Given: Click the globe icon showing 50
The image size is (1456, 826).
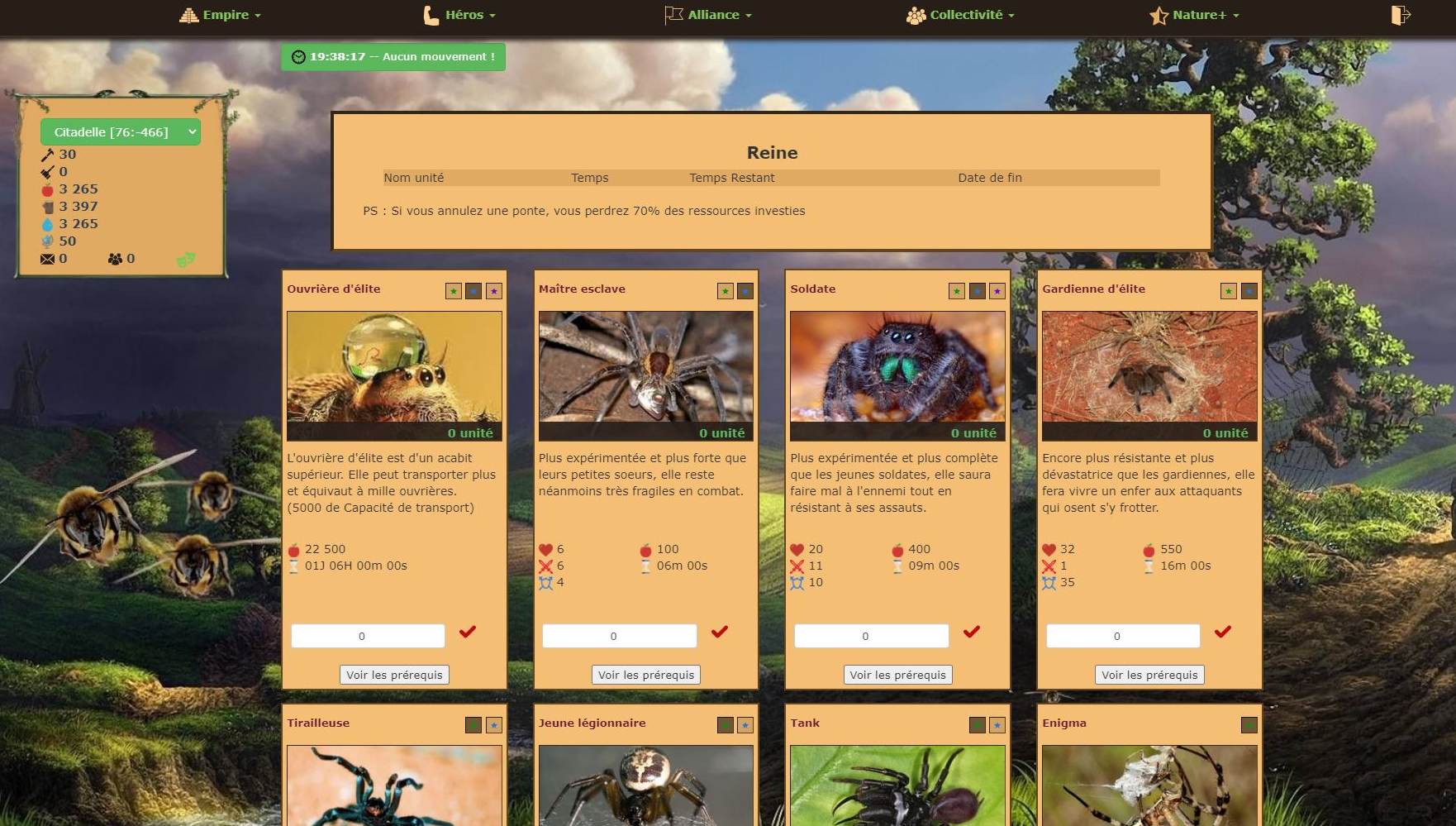Looking at the screenshot, I should pyautogui.click(x=47, y=241).
